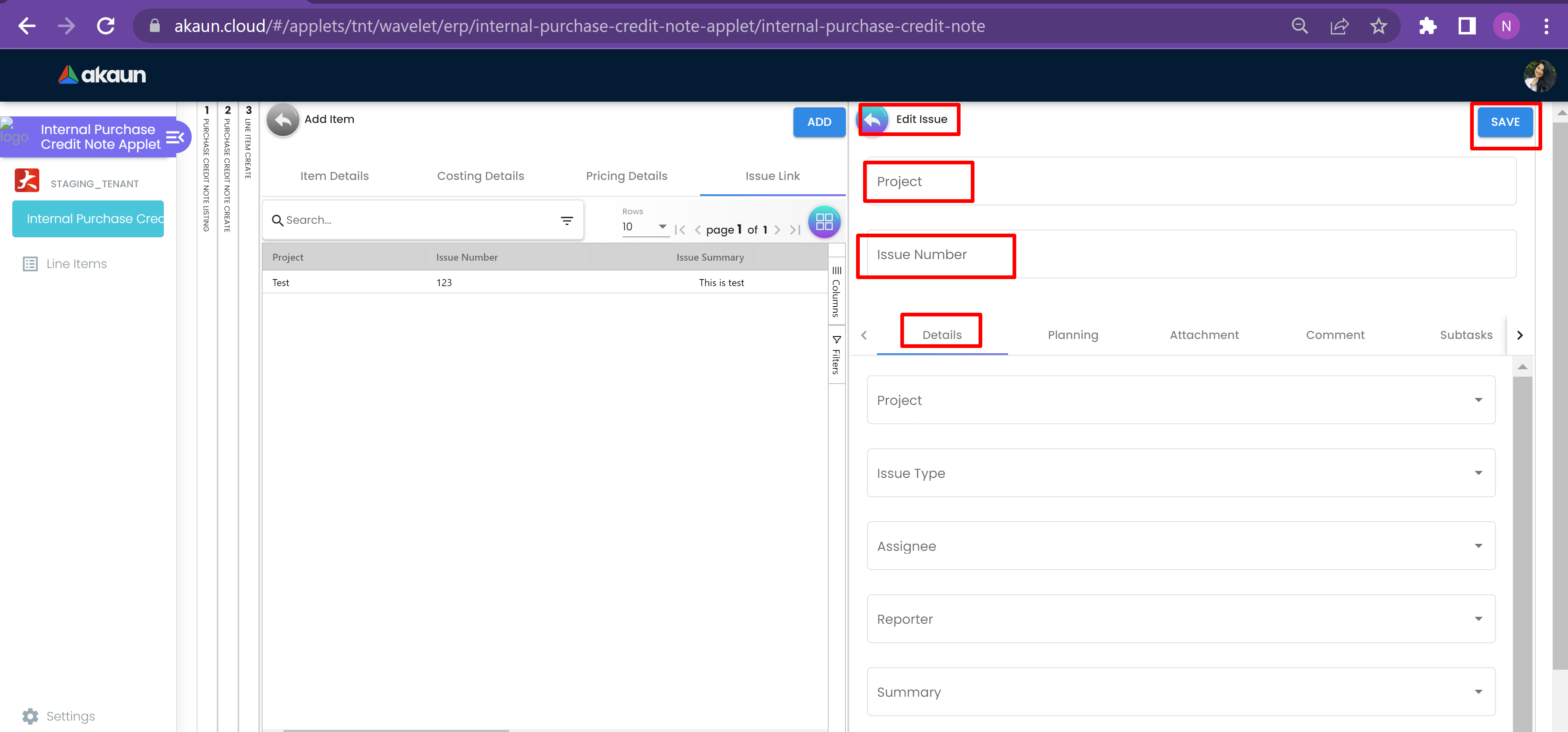Image resolution: width=1568 pixels, height=732 pixels.
Task: Click the Add Item back arrow icon
Action: tap(283, 120)
